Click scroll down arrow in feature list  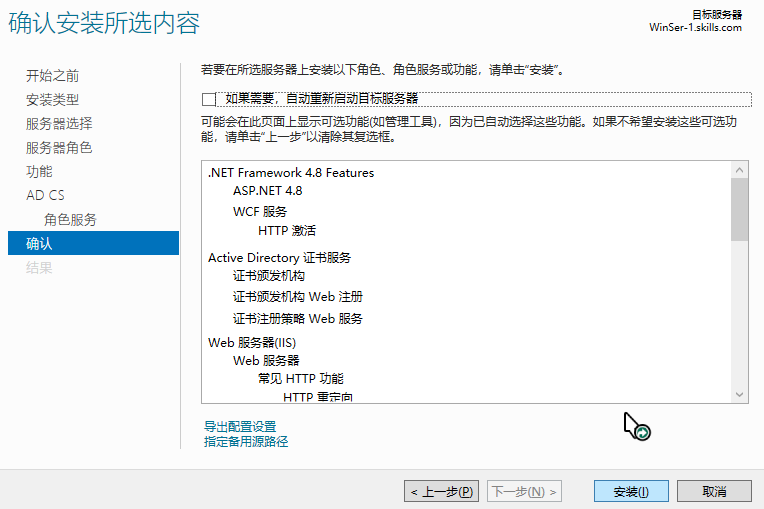(740, 395)
